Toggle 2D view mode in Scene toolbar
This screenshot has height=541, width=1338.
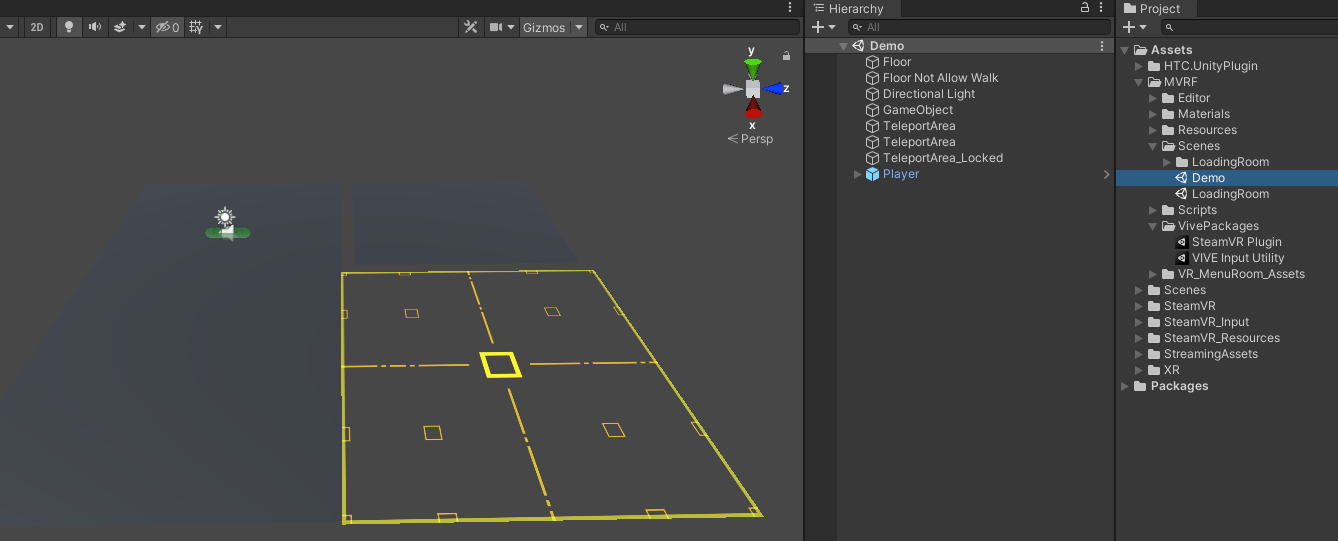(37, 27)
